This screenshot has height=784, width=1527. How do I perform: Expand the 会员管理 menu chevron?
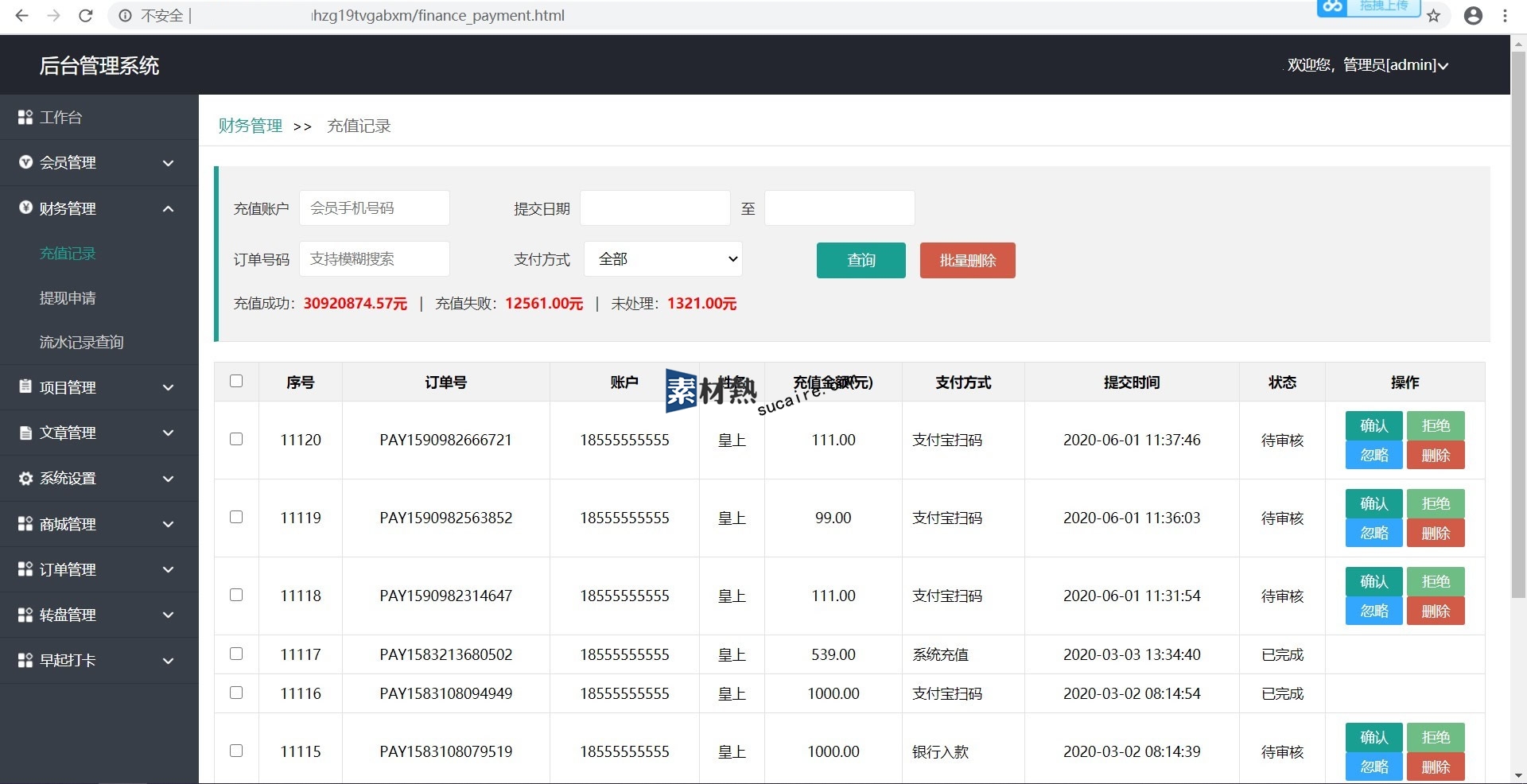point(168,163)
